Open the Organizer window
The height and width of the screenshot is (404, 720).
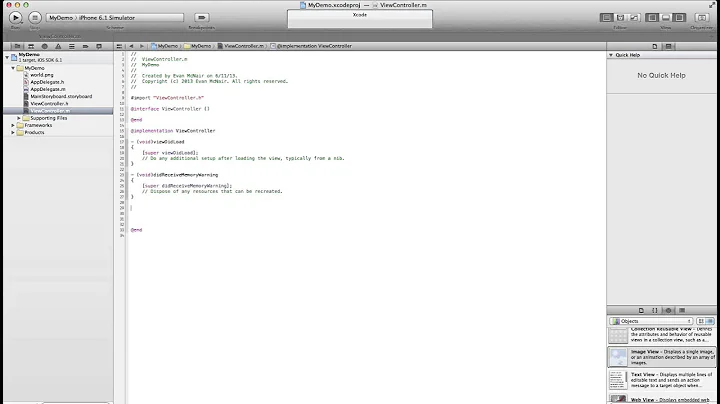[x=702, y=17]
